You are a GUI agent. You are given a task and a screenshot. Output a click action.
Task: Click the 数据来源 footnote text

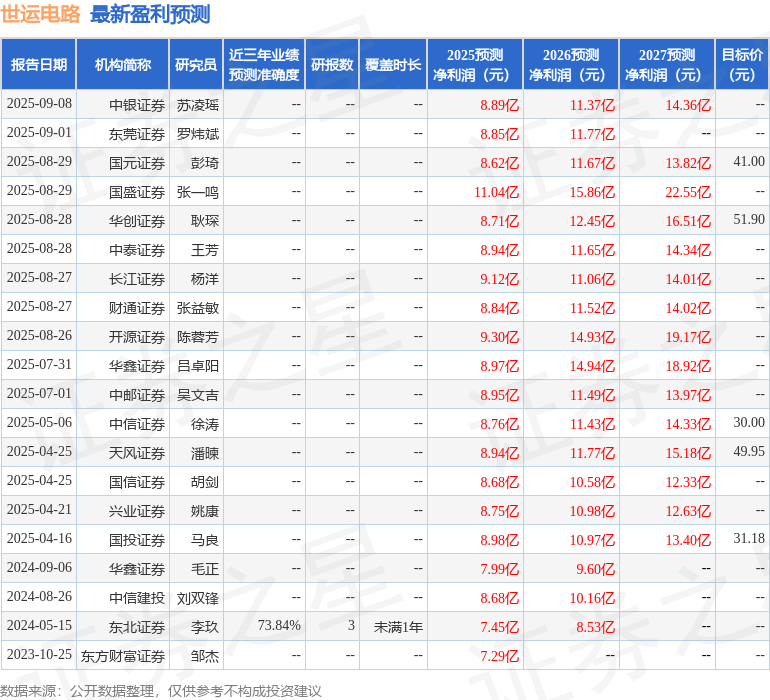(161, 691)
